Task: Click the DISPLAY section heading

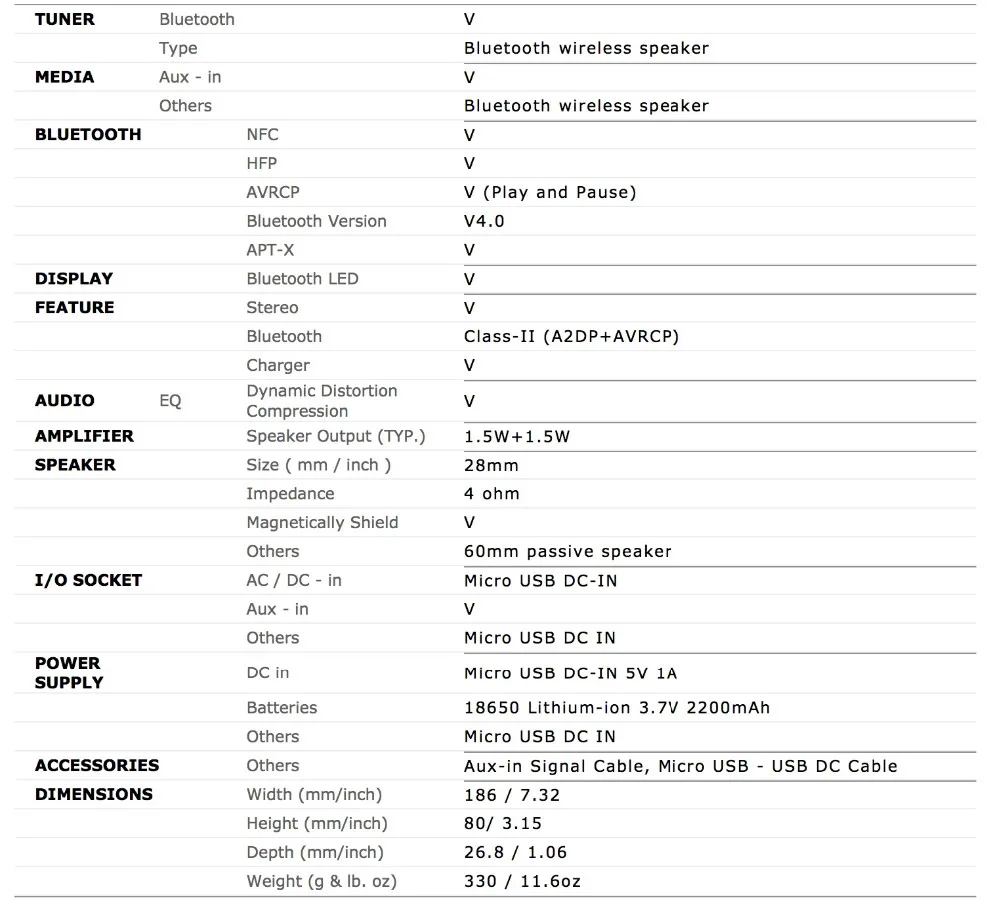Action: 74,279
